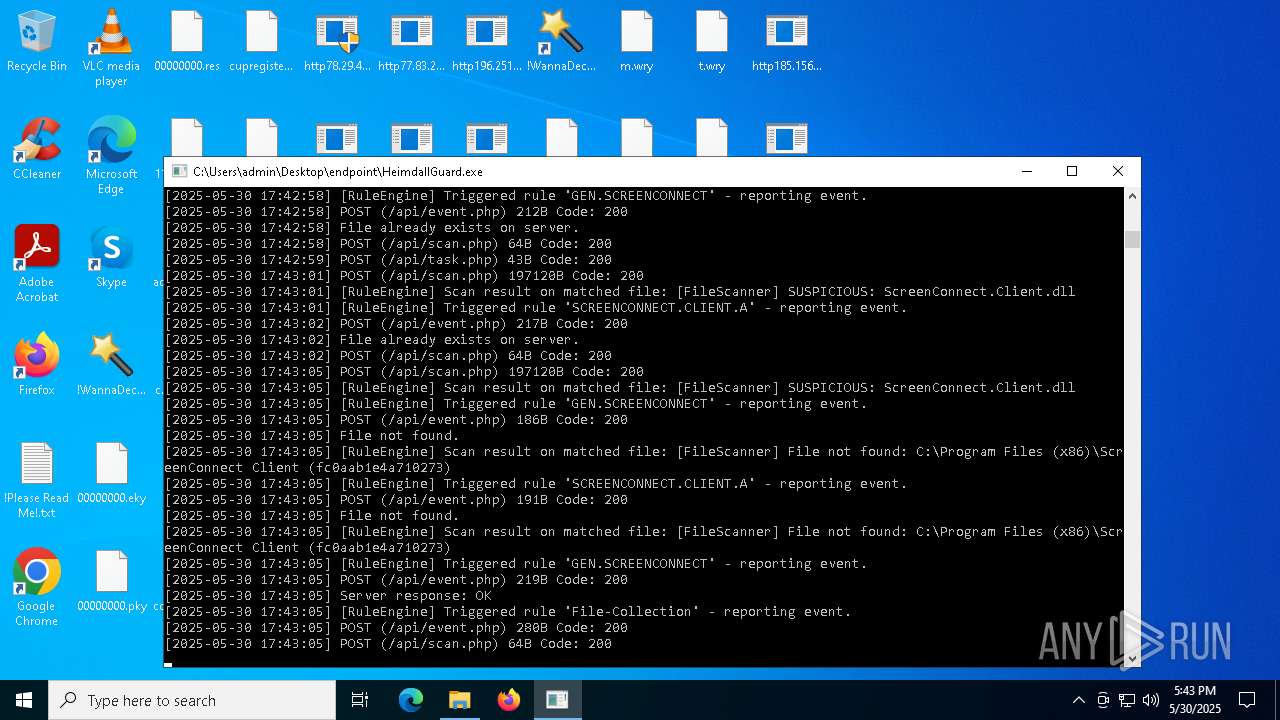Image resolution: width=1280 pixels, height=720 pixels.
Task: Select the 00000000.res file icon
Action: (187, 42)
